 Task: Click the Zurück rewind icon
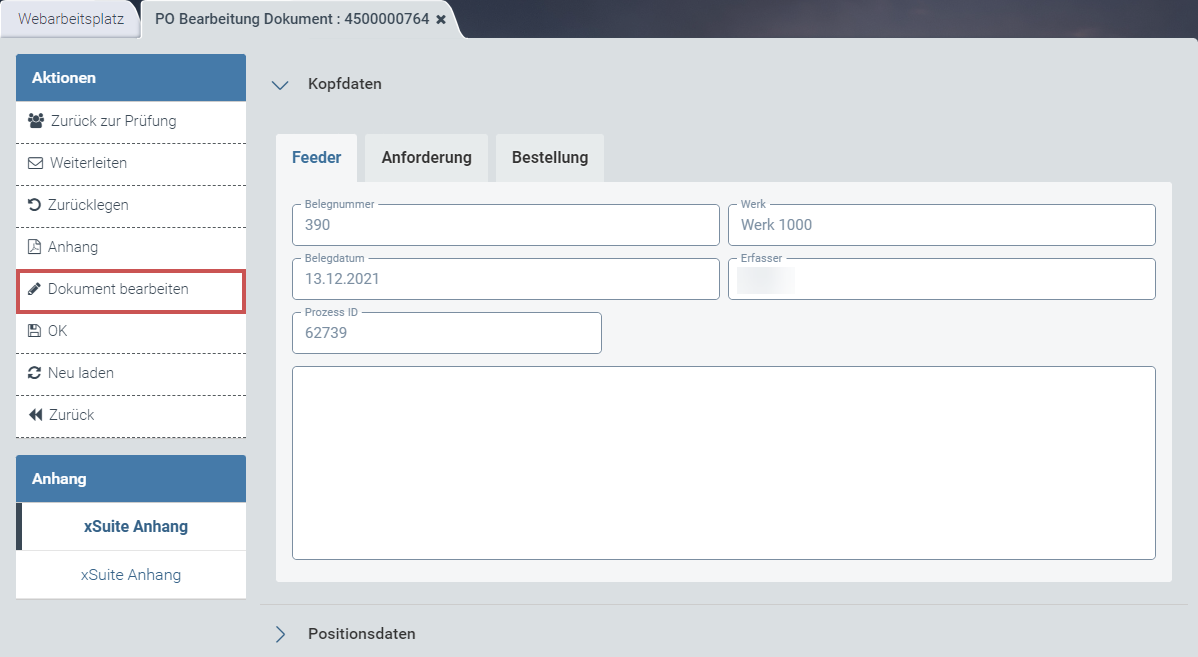point(33,414)
